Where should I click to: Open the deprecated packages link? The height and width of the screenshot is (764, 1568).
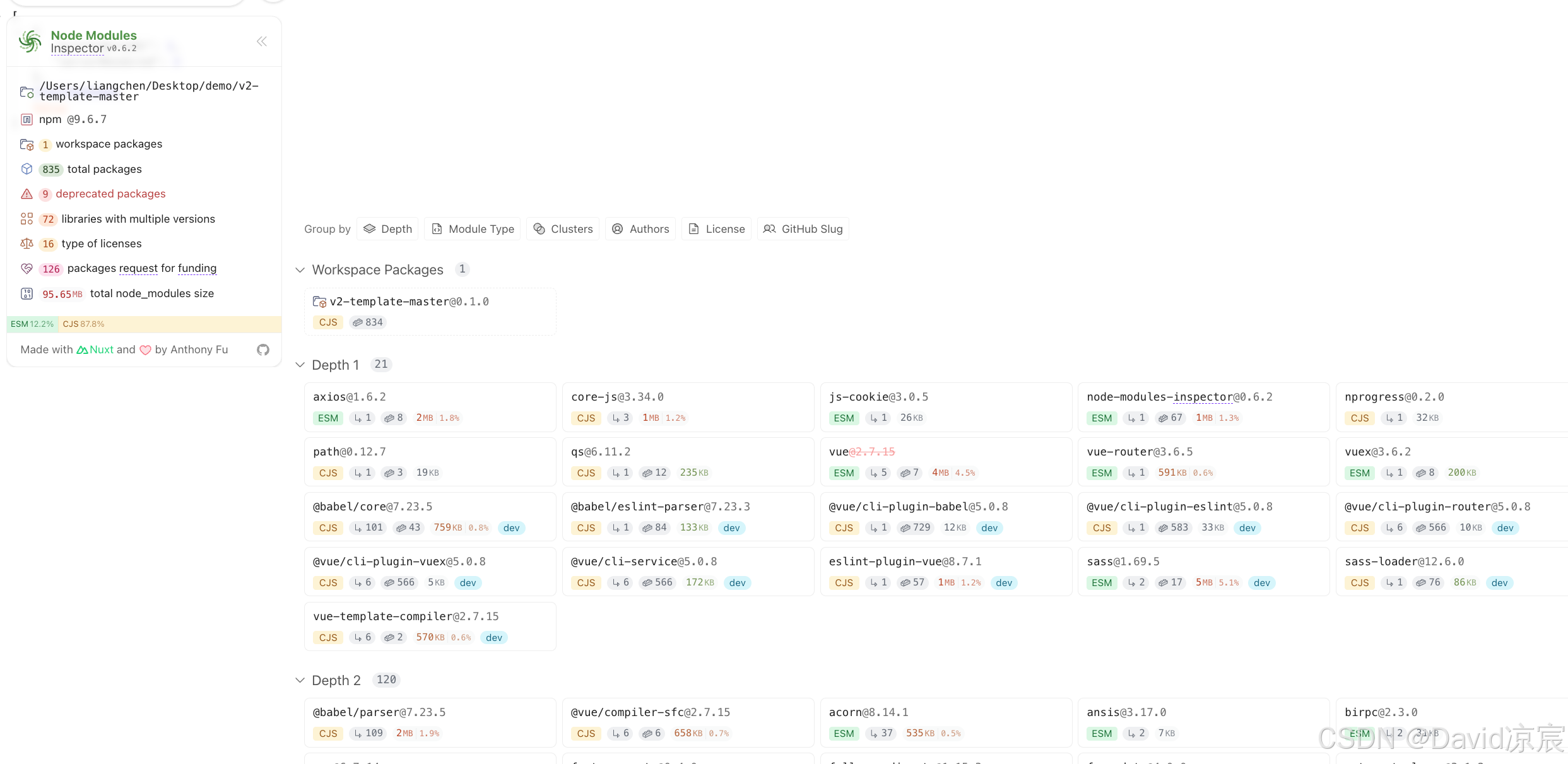[x=110, y=194]
